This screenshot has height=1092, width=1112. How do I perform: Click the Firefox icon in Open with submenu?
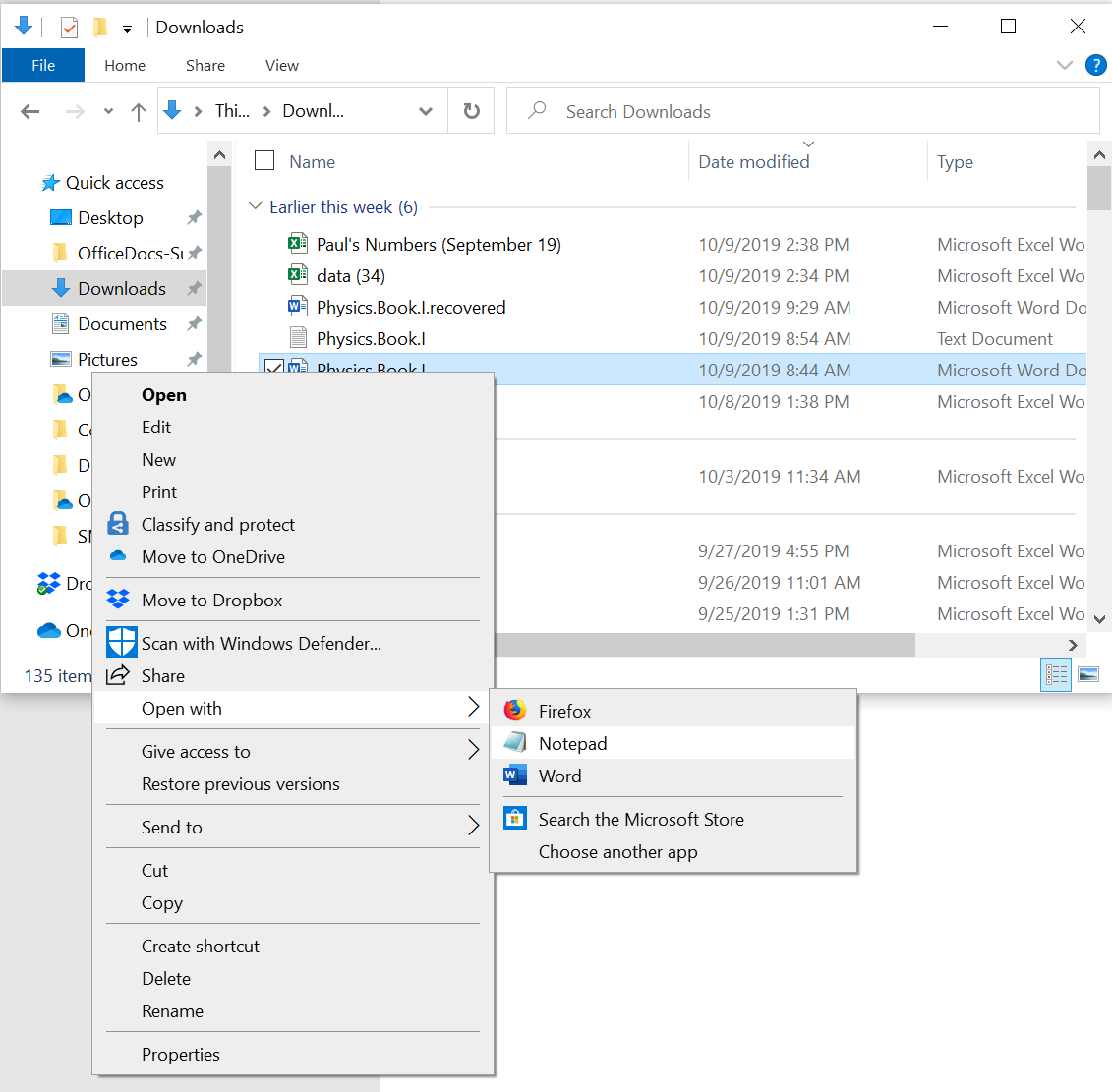515,711
